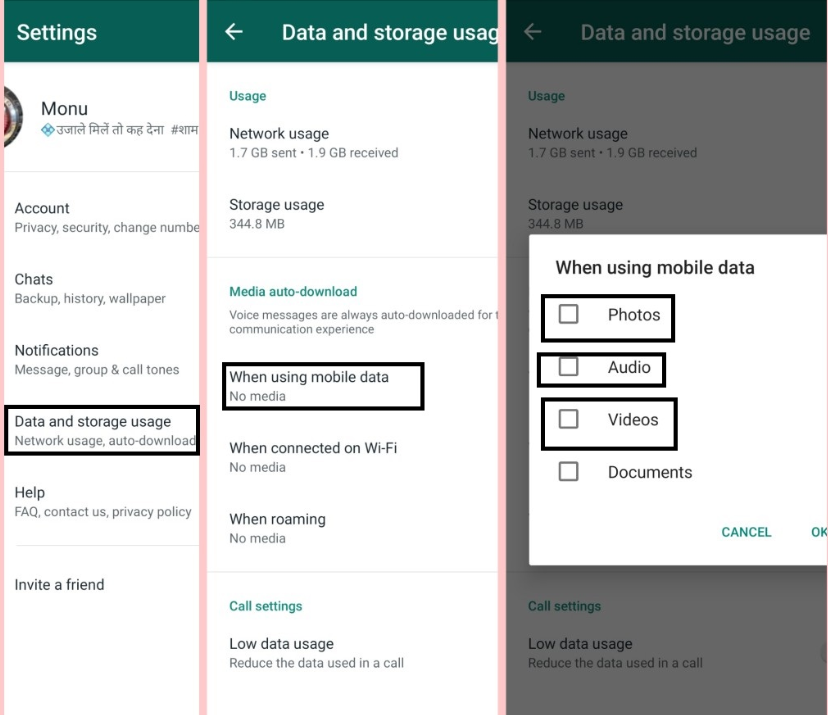Enable auto-download for Documents

click(567, 471)
